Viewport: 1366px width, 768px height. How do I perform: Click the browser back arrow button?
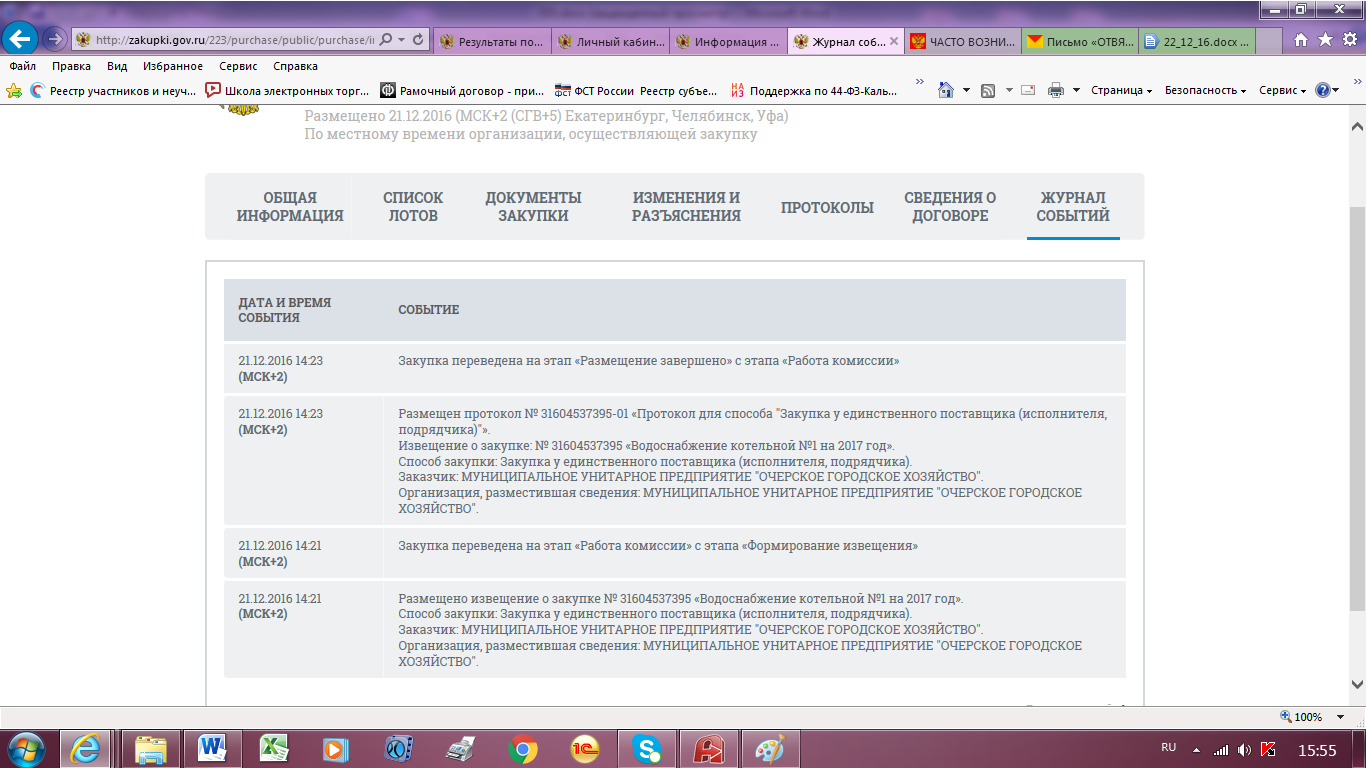pyautogui.click(x=21, y=39)
